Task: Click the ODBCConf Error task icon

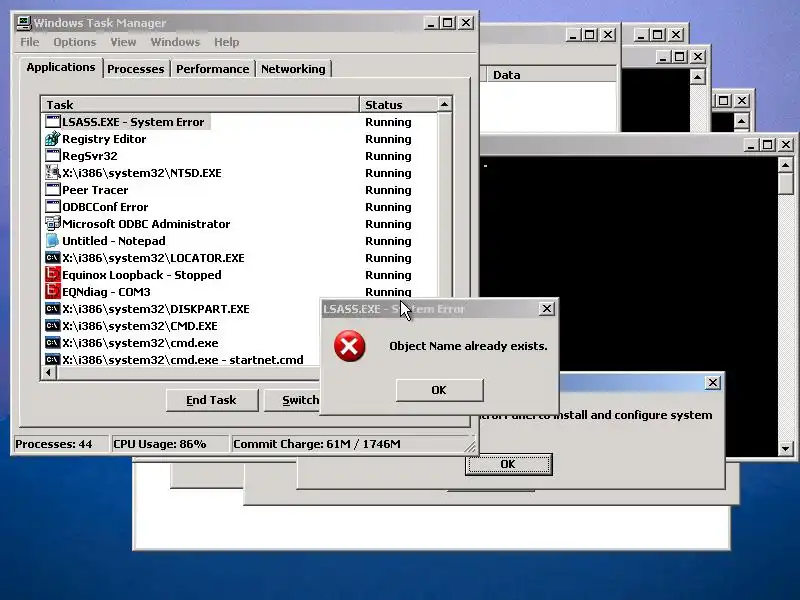Action: tap(53, 207)
